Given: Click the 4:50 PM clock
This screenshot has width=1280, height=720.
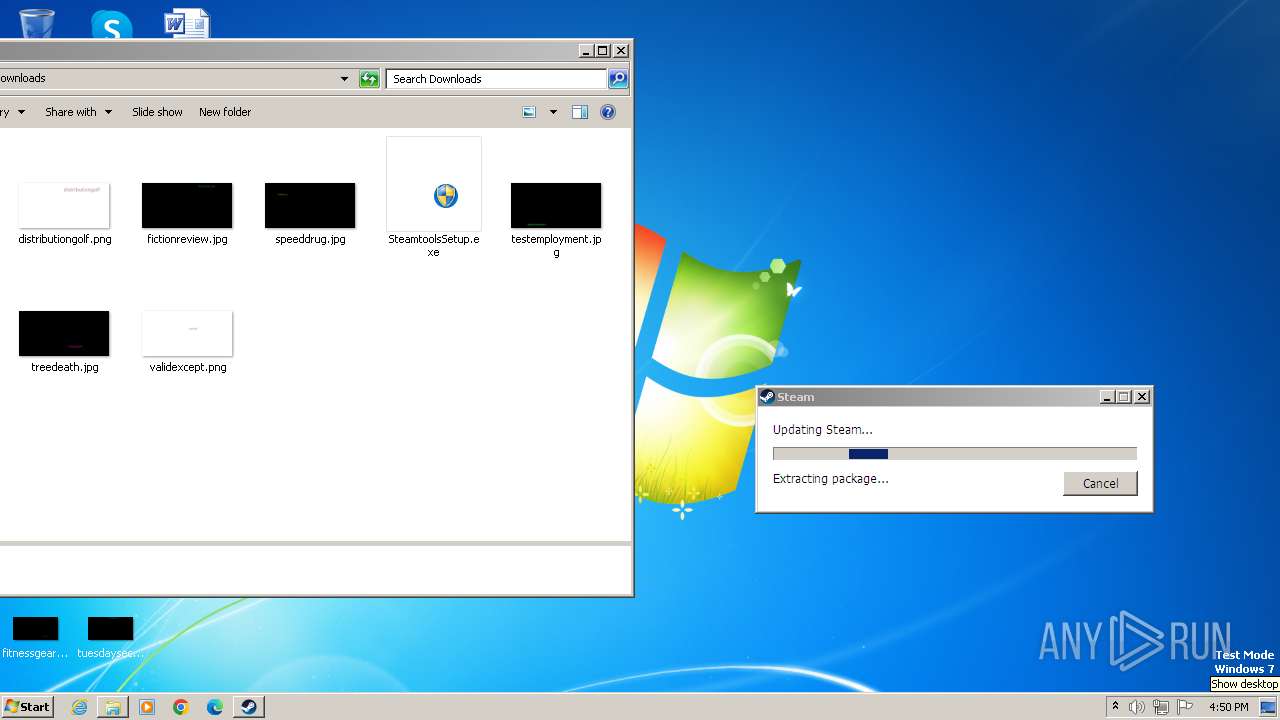Looking at the screenshot, I should [x=1228, y=707].
